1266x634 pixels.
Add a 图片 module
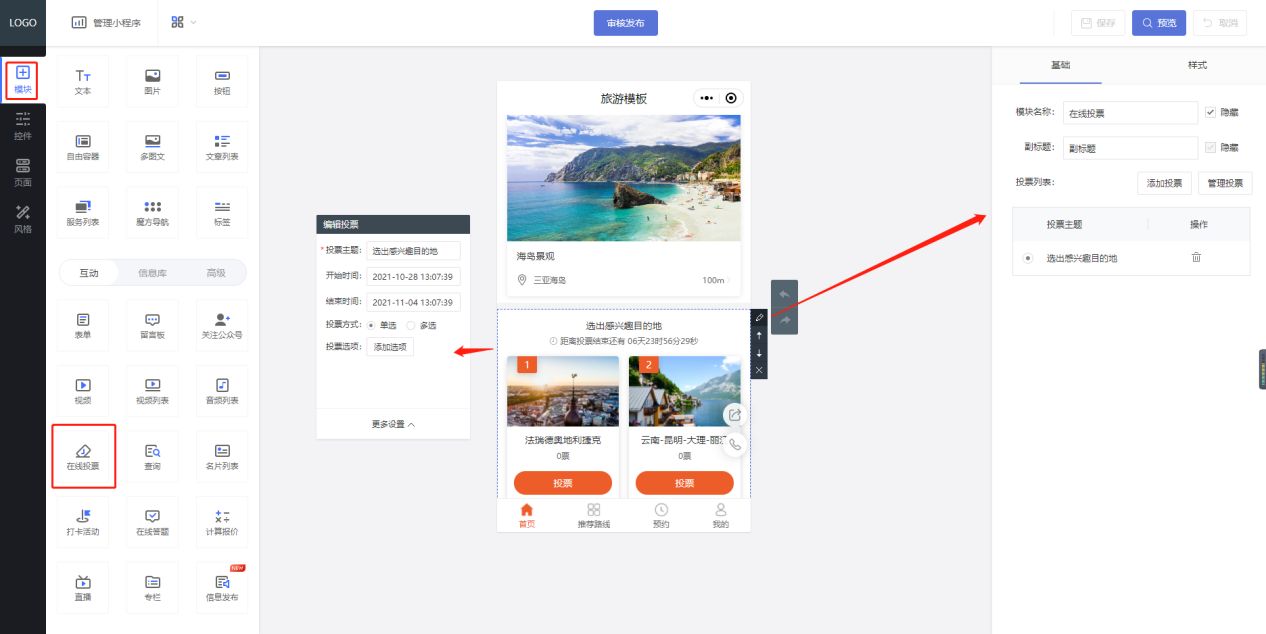coord(153,82)
